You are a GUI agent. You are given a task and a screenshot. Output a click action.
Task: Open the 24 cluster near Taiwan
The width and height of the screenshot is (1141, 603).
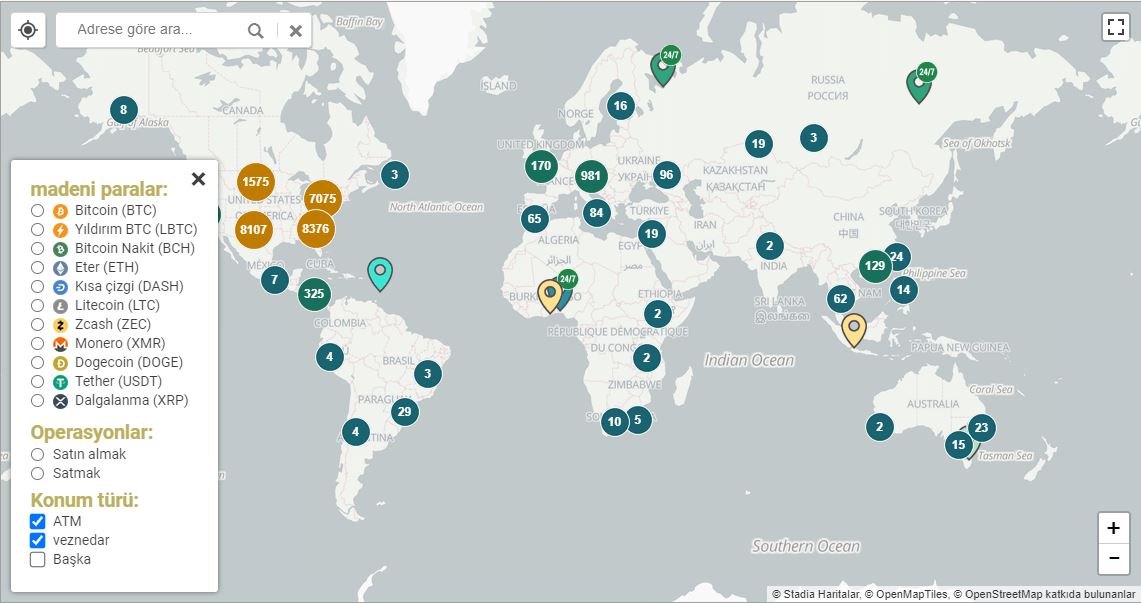coord(896,257)
